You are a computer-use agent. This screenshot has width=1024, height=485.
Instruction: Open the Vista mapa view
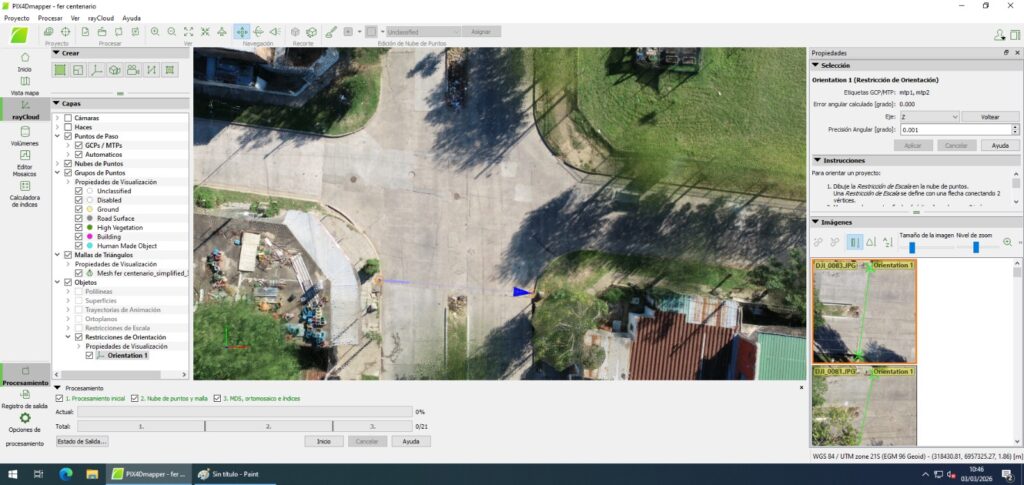[25, 84]
